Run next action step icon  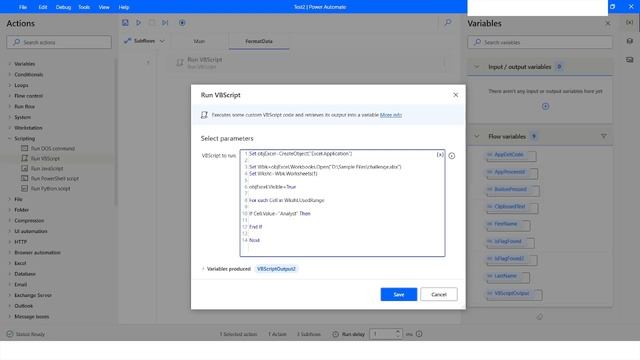coord(165,23)
